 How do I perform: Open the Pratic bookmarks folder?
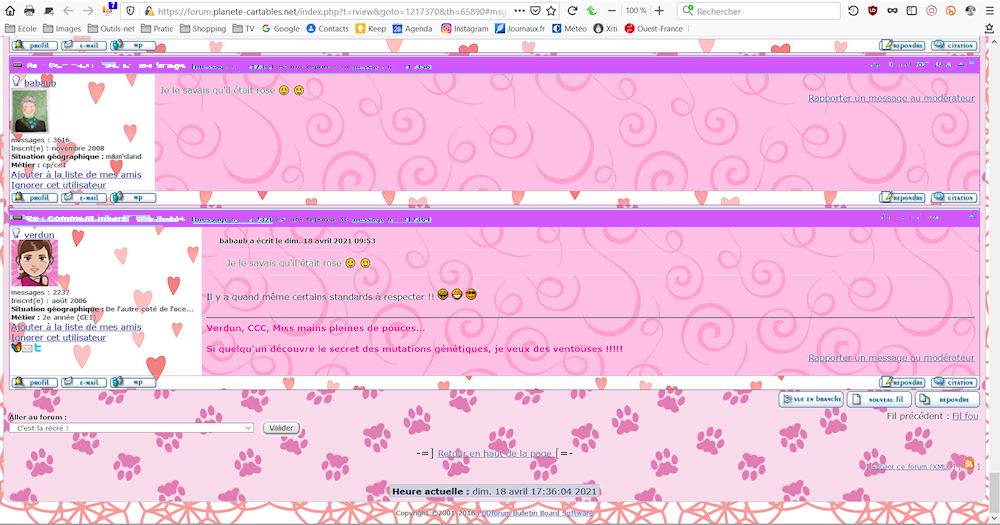157,29
